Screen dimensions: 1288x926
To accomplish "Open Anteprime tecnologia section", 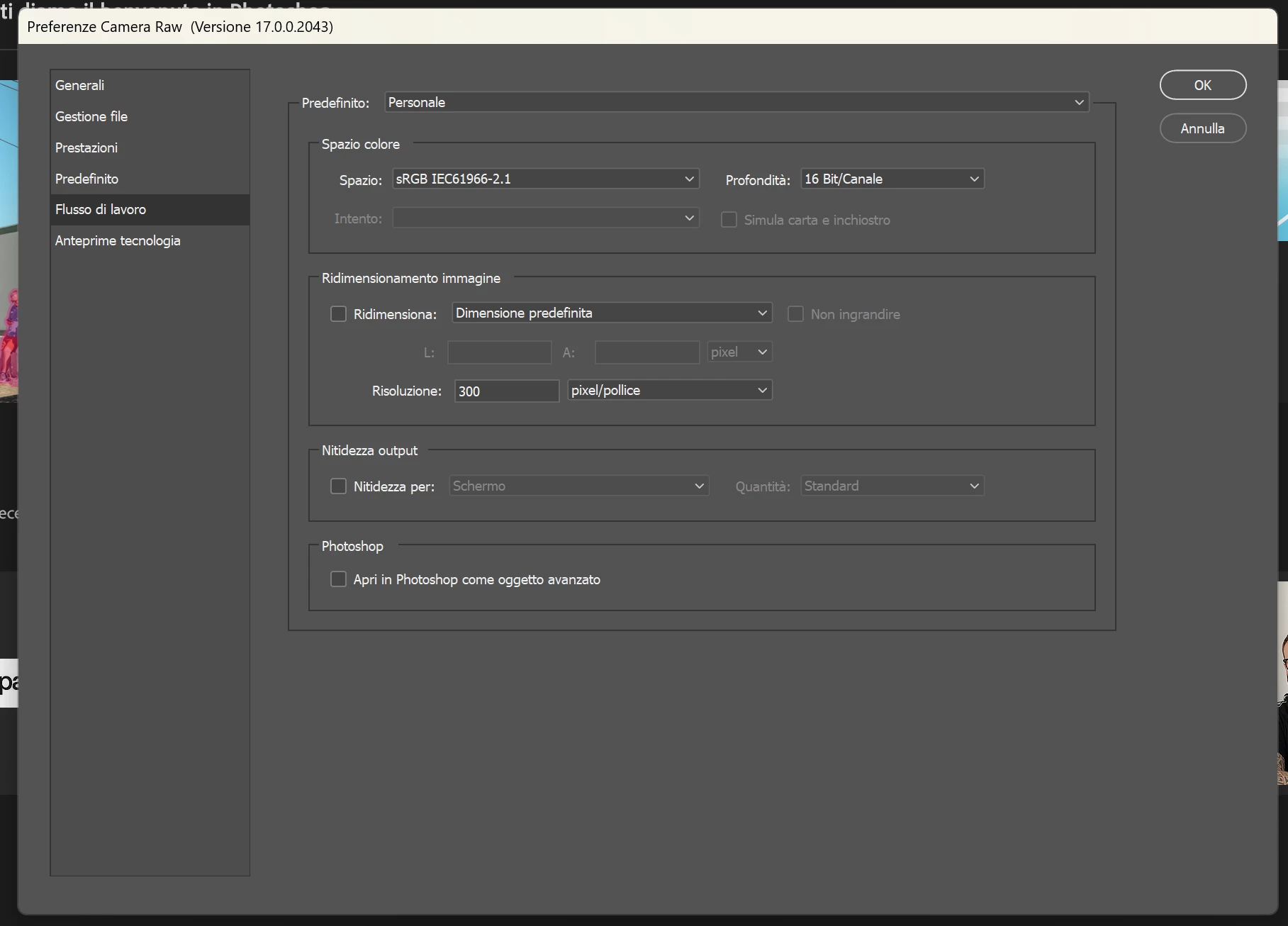I will click(x=150, y=241).
